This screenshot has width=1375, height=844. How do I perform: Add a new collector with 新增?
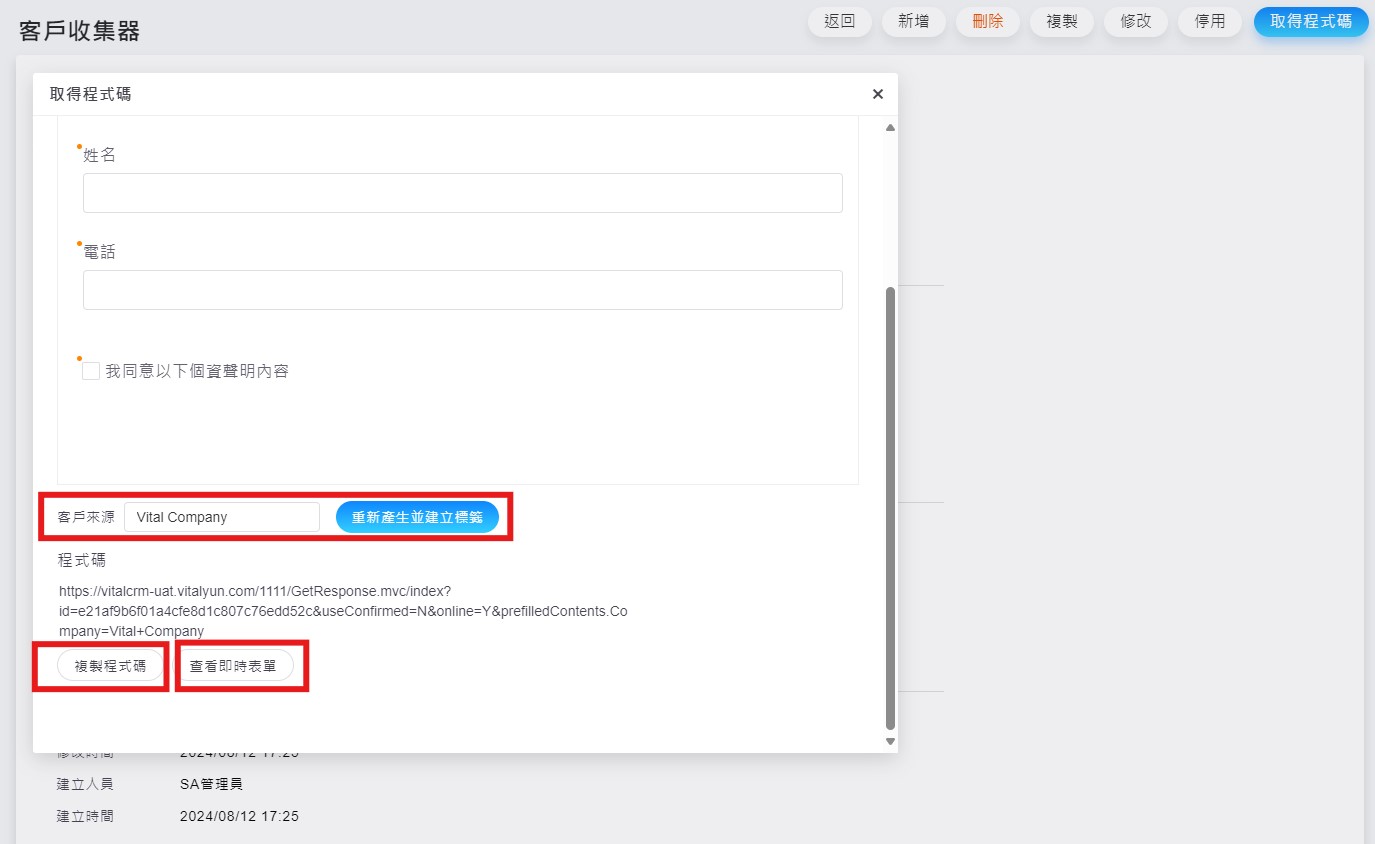click(913, 21)
